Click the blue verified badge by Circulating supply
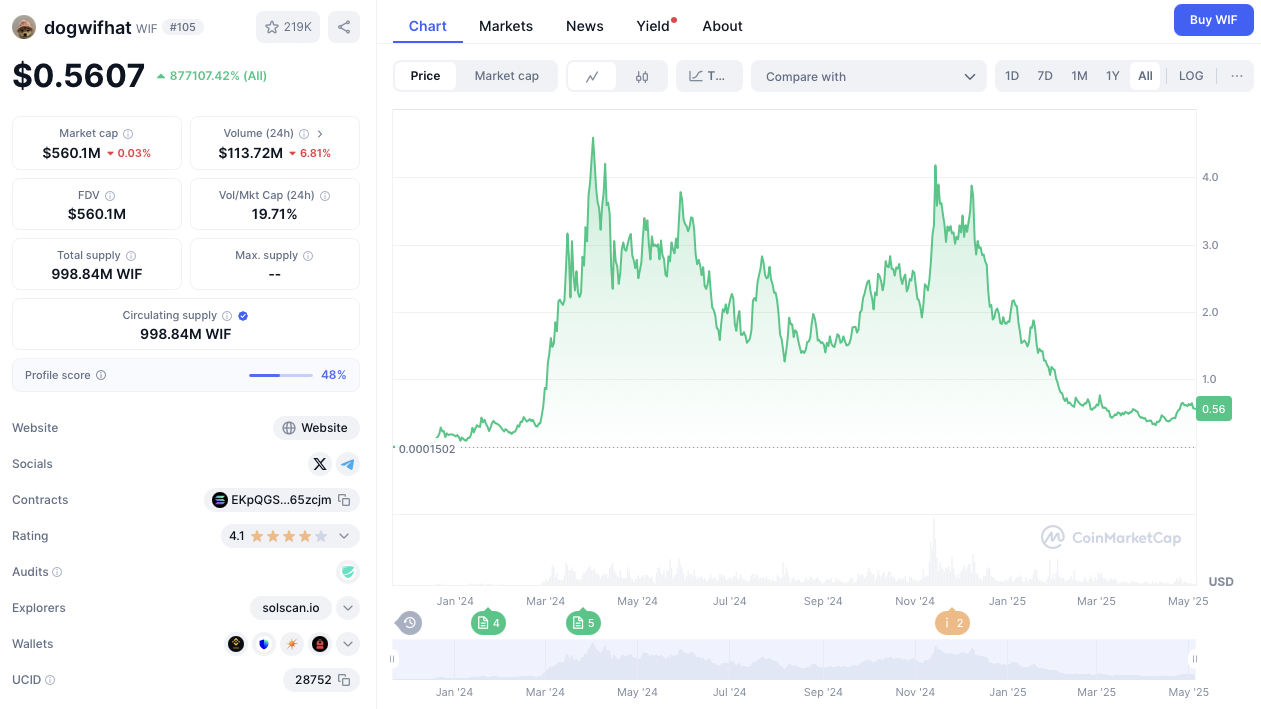Screen dimensions: 1261x709 [x=243, y=316]
